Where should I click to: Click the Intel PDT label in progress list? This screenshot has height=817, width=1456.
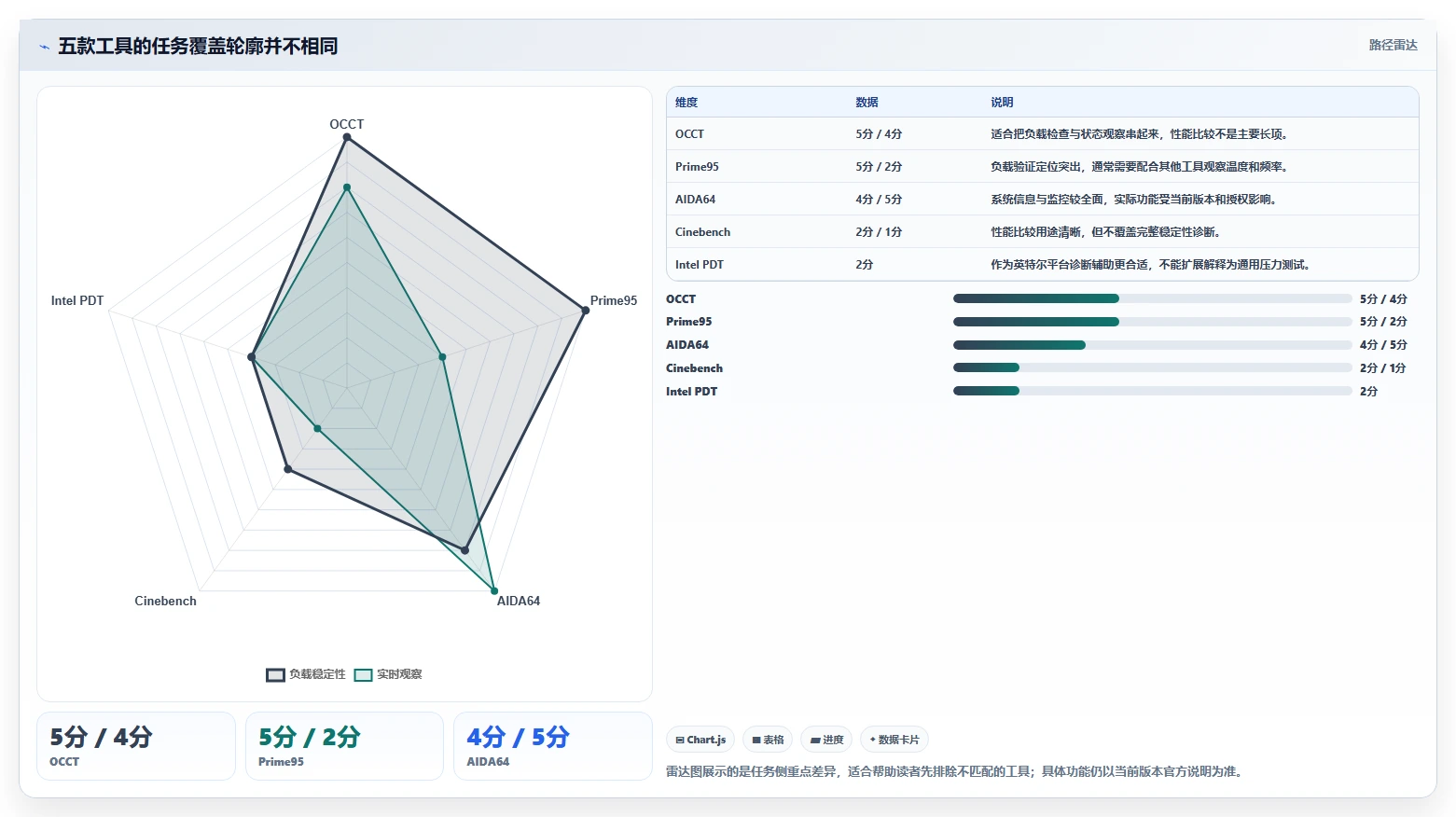(691, 392)
